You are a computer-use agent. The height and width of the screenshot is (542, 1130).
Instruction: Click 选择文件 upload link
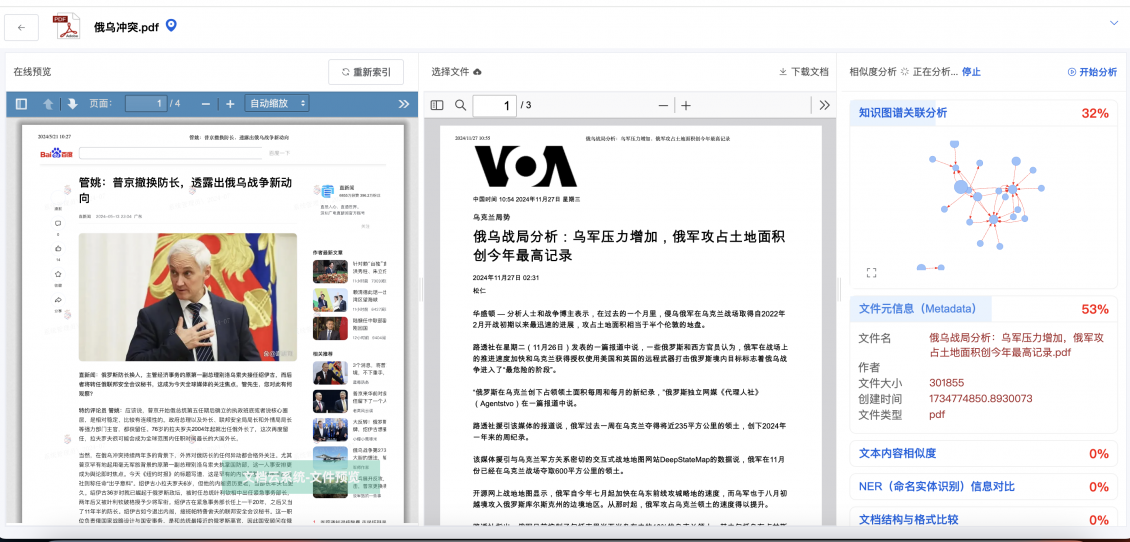click(456, 72)
